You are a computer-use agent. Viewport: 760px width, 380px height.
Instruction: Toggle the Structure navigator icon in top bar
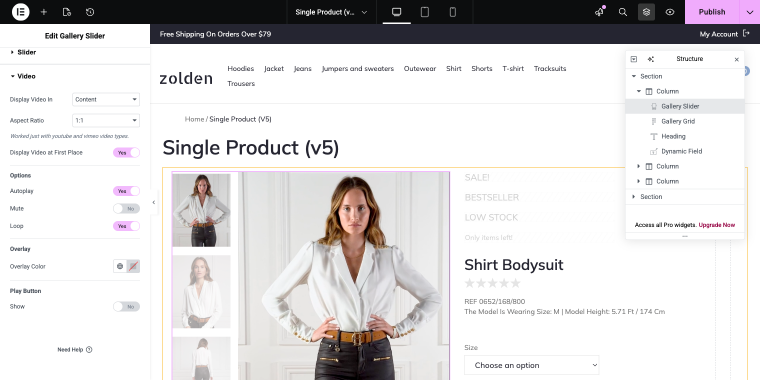tap(647, 12)
